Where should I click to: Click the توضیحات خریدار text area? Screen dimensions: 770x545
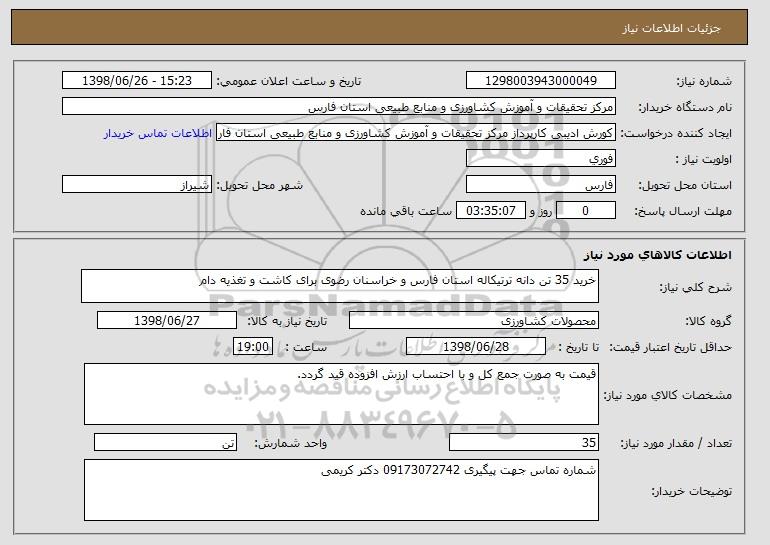click(x=341, y=490)
